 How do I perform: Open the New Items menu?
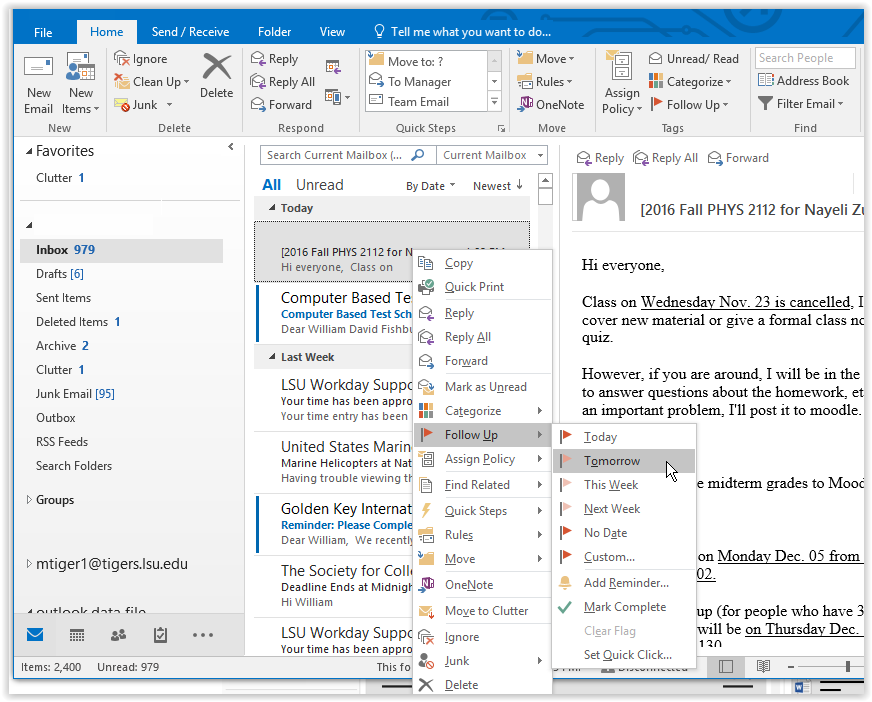pos(81,85)
